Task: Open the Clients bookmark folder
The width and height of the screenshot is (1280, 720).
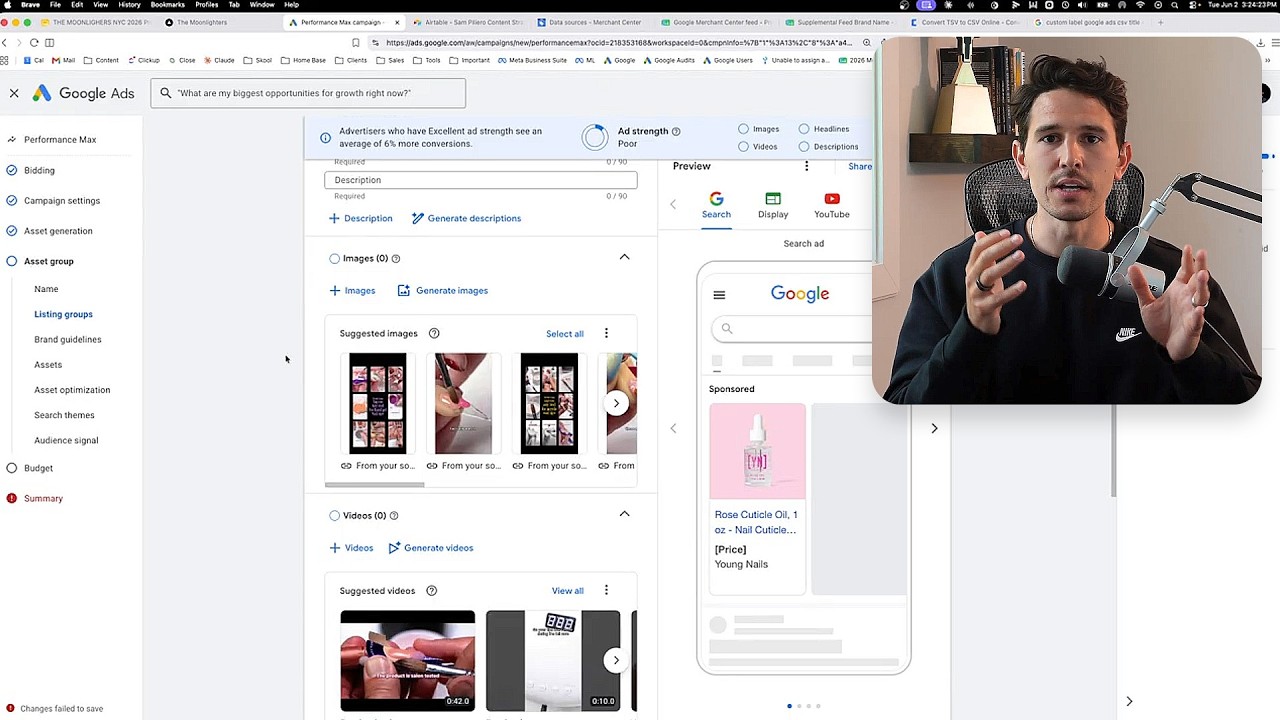Action: (350, 60)
